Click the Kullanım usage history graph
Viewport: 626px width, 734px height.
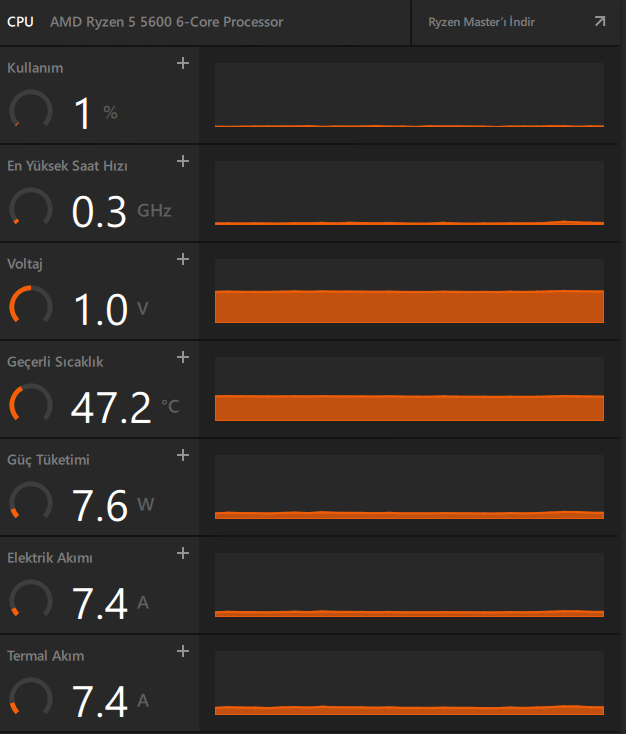tap(409, 96)
